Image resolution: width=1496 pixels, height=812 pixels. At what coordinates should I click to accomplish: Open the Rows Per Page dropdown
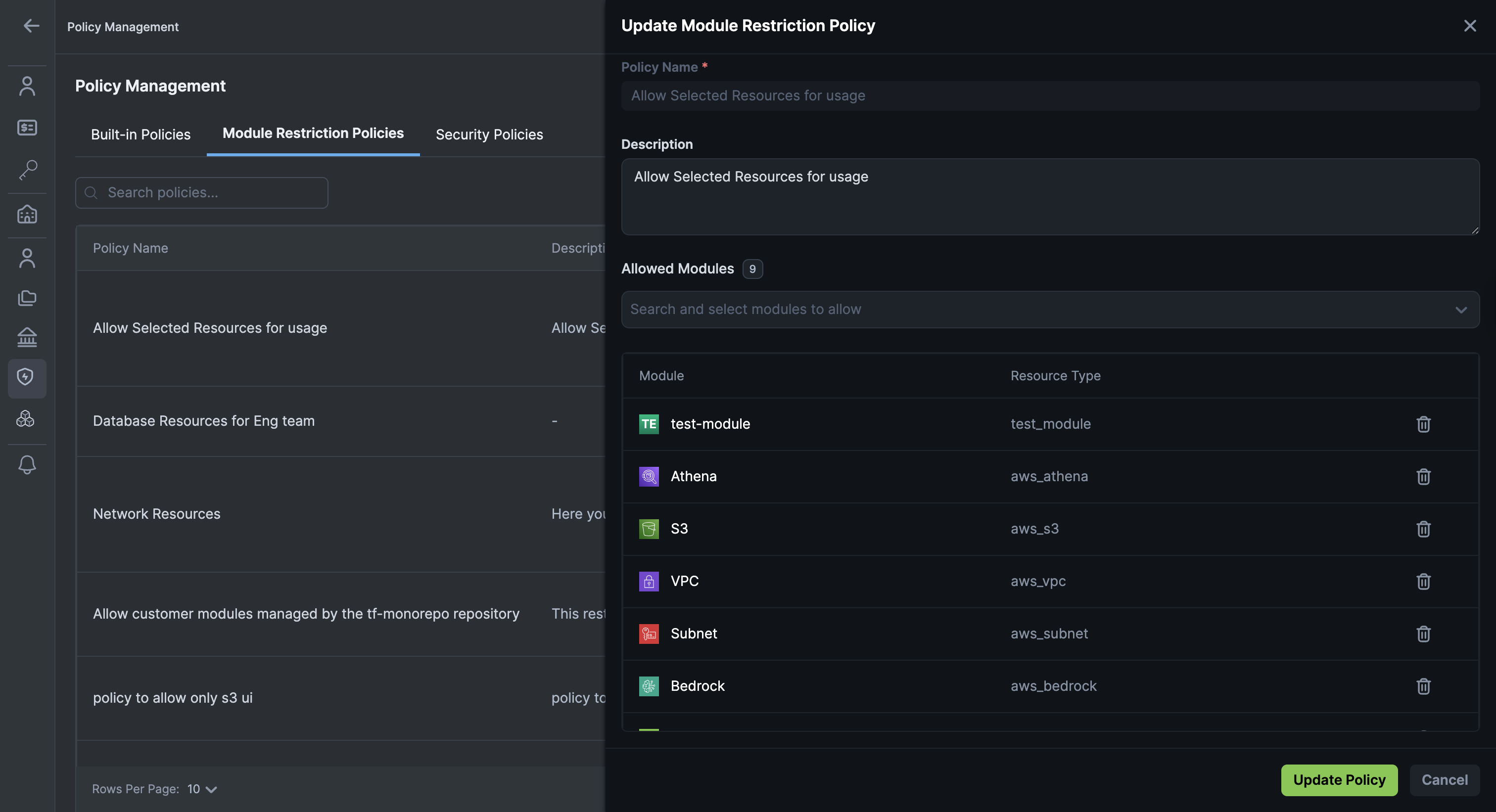pos(201,789)
